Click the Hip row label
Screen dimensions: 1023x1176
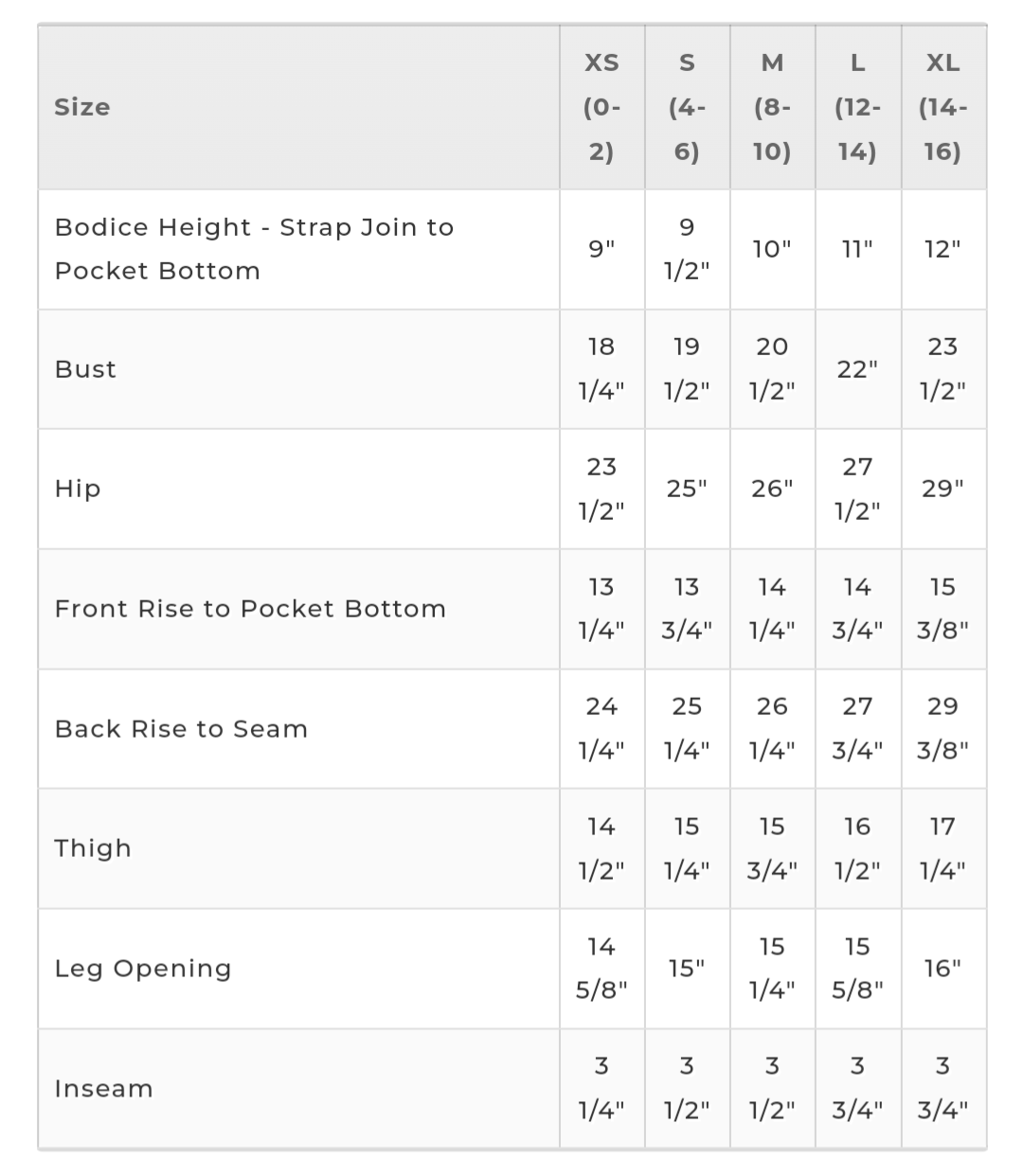(x=78, y=489)
